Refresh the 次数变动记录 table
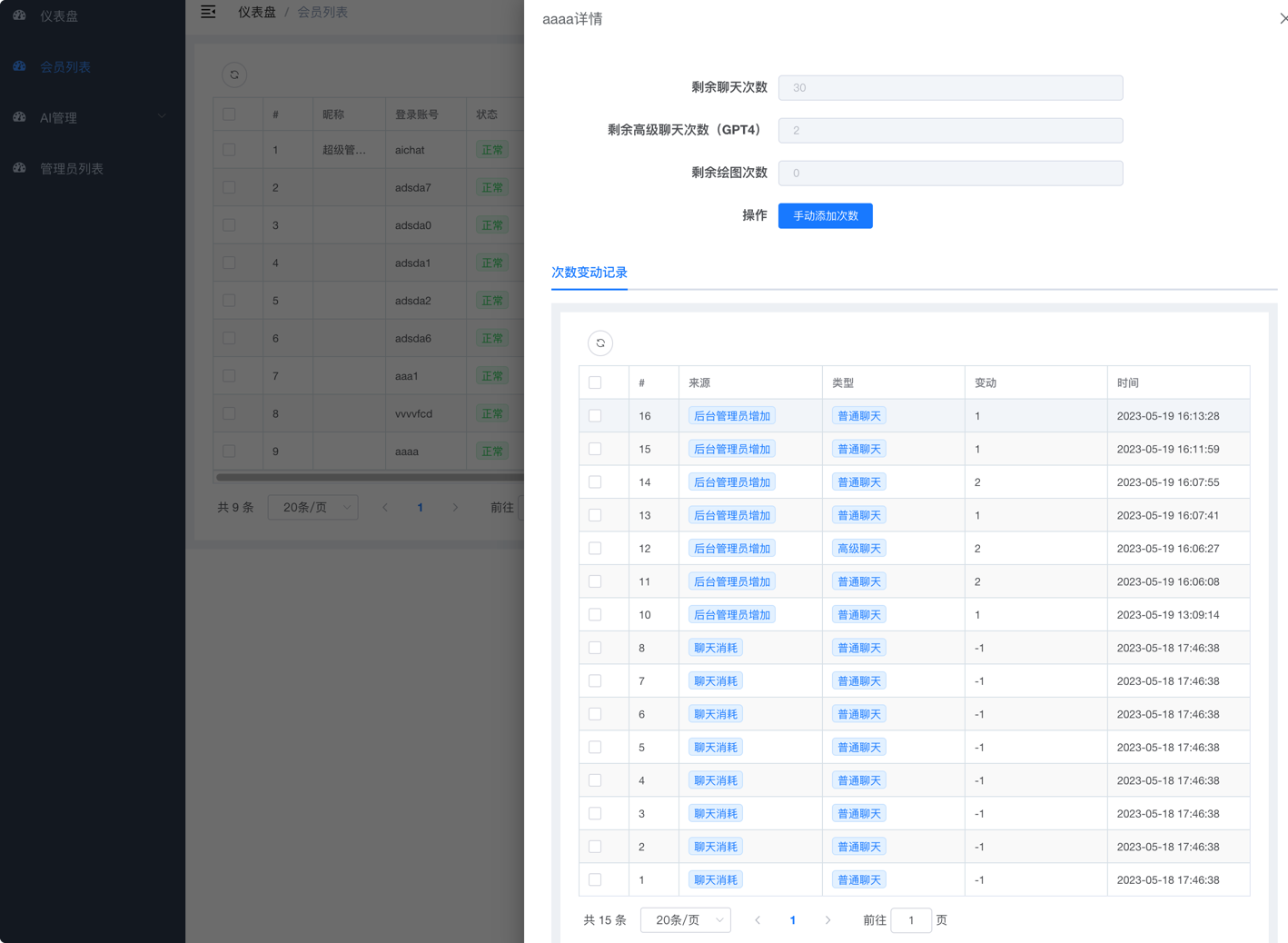 click(x=600, y=343)
